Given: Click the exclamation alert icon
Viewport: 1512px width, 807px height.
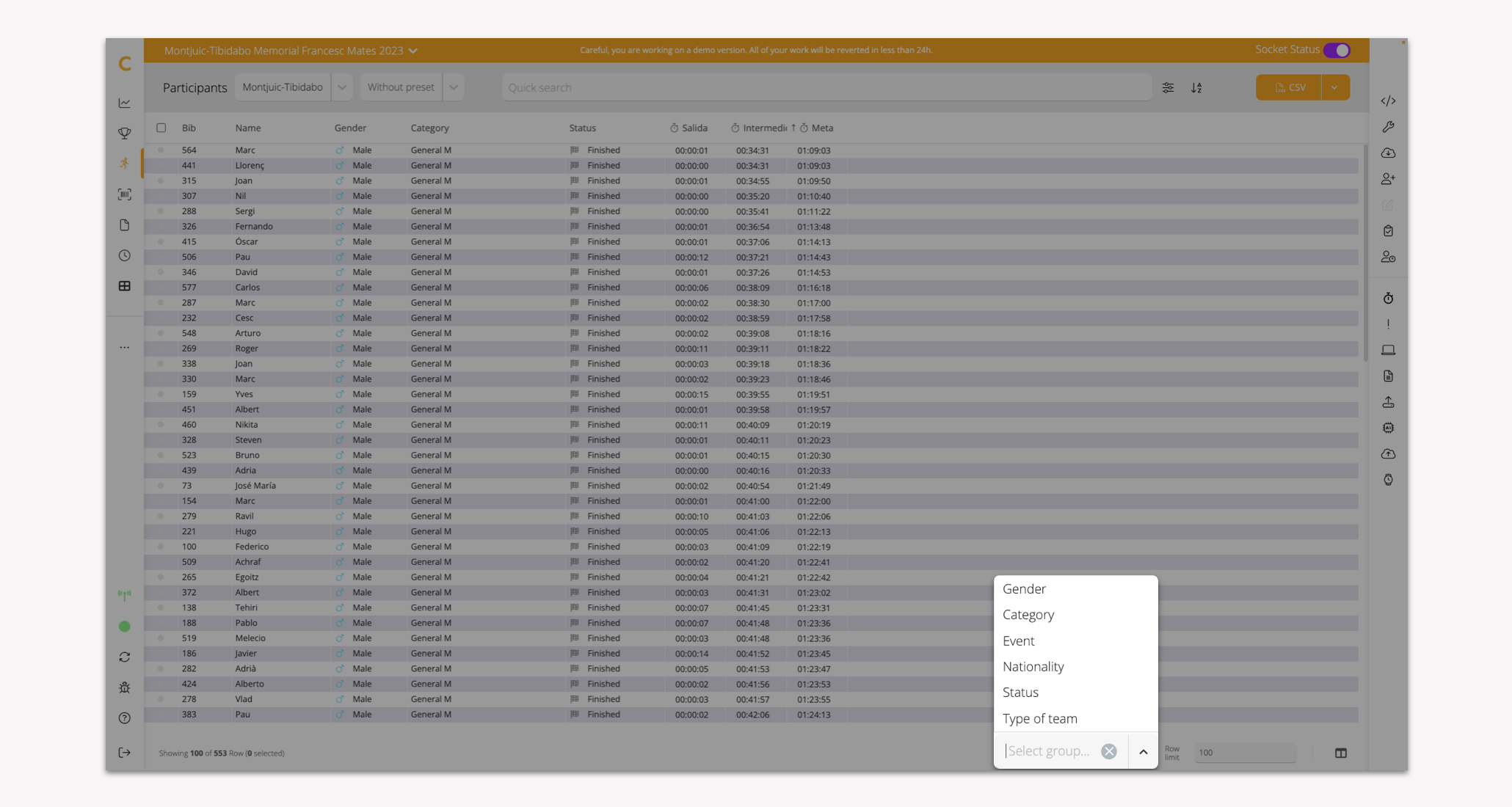Looking at the screenshot, I should (1388, 324).
